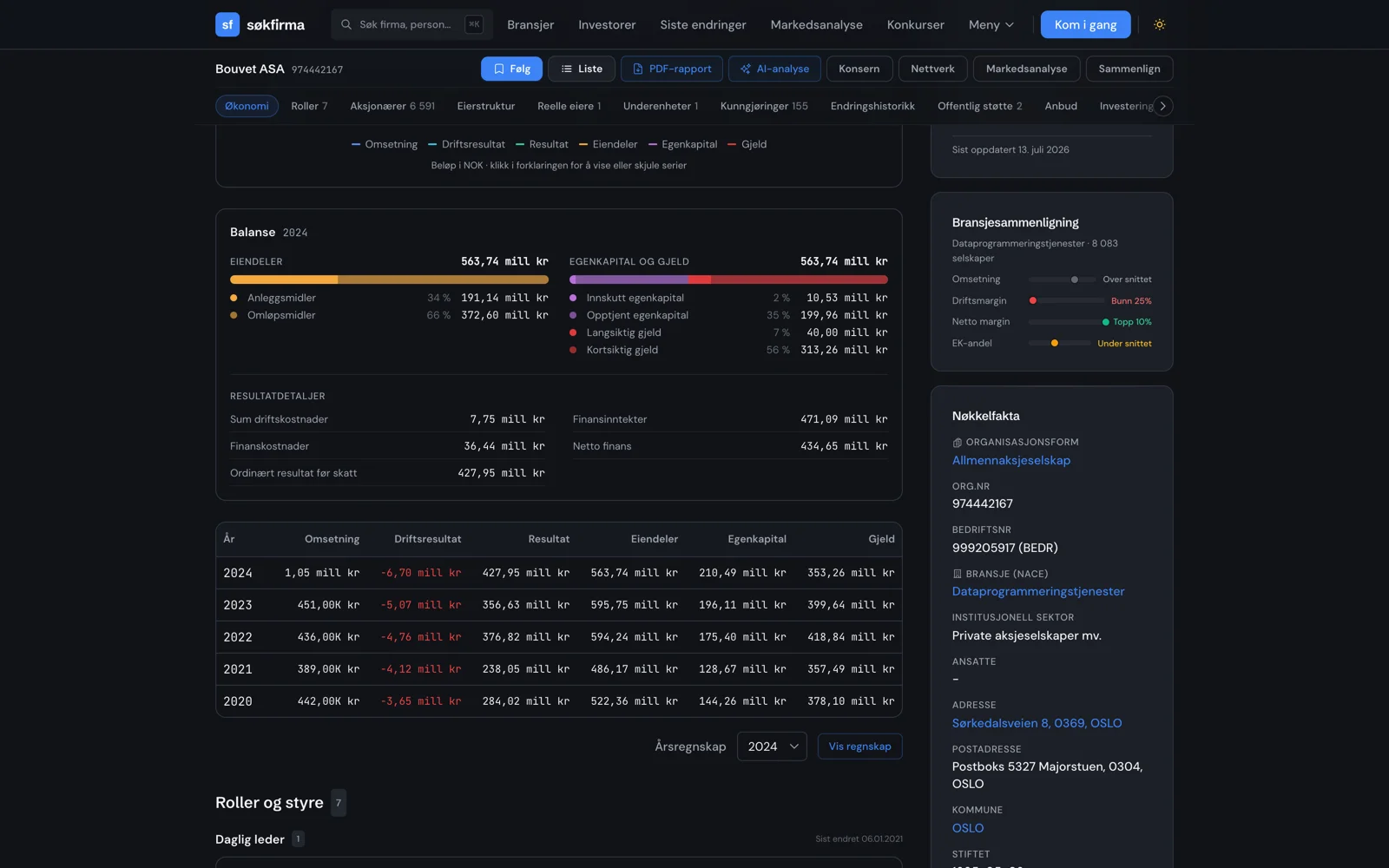Switch to the Aksjonærer tab
The image size is (1389, 868).
pos(392,106)
